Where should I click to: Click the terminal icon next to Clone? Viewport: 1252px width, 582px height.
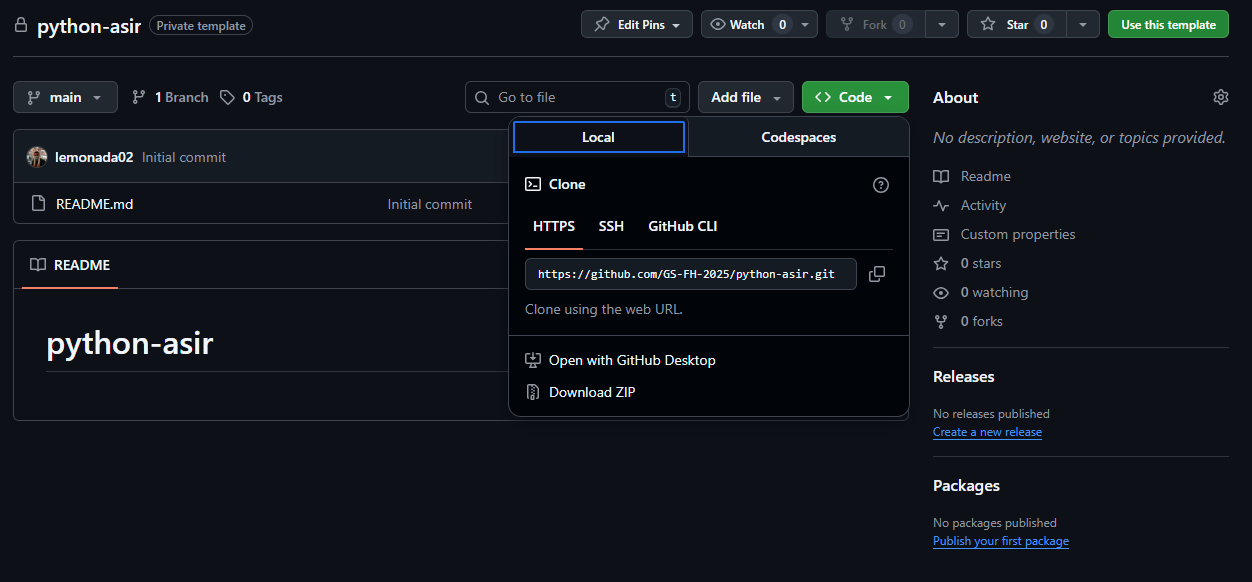533,184
